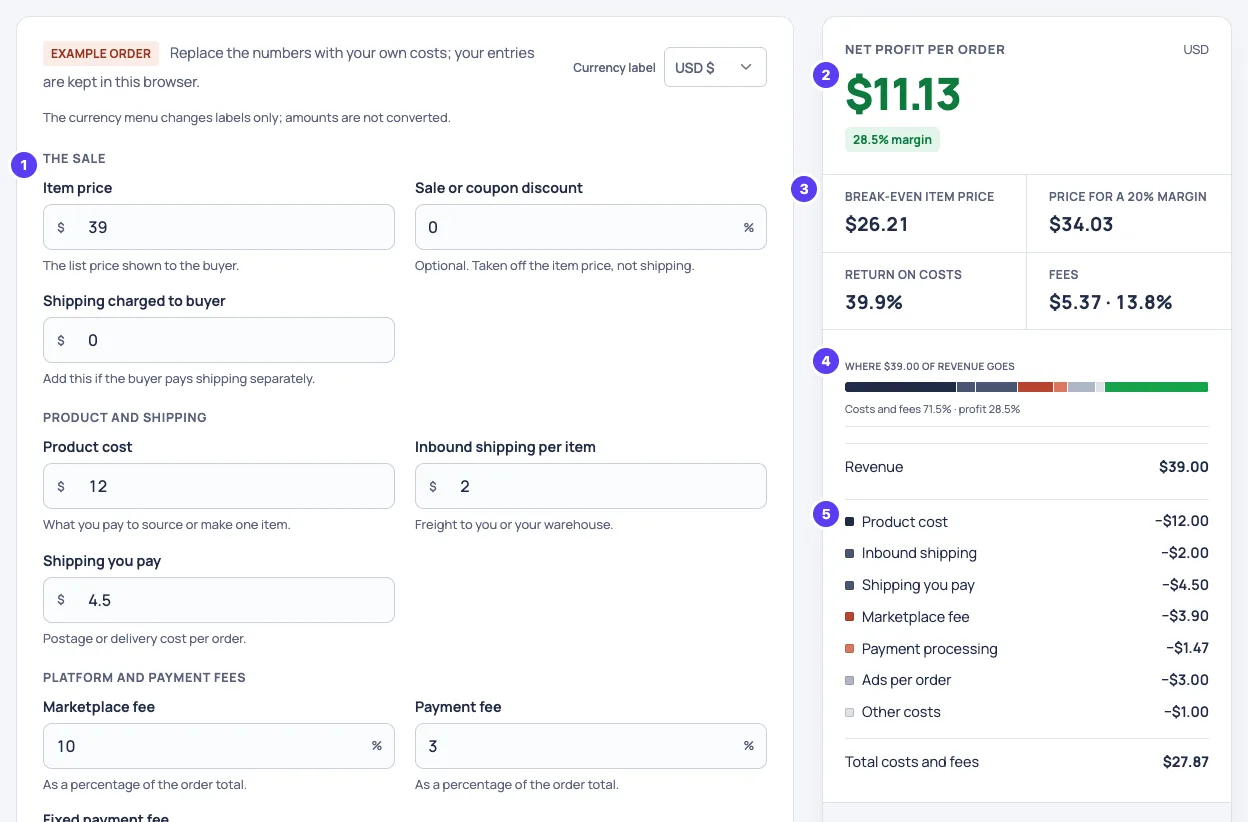Click the EXAMPLE ORDER badge
This screenshot has width=1248, height=822.
pos(101,54)
